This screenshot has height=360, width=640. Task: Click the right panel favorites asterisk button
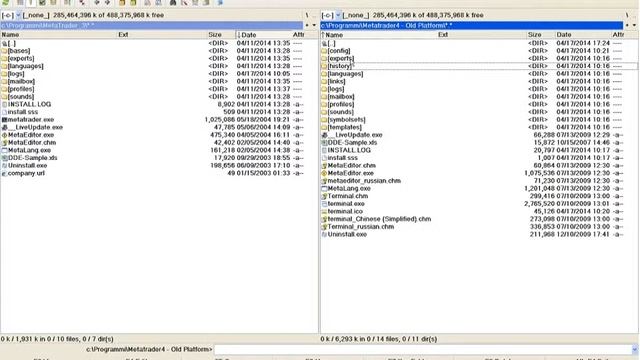tap(627, 25)
